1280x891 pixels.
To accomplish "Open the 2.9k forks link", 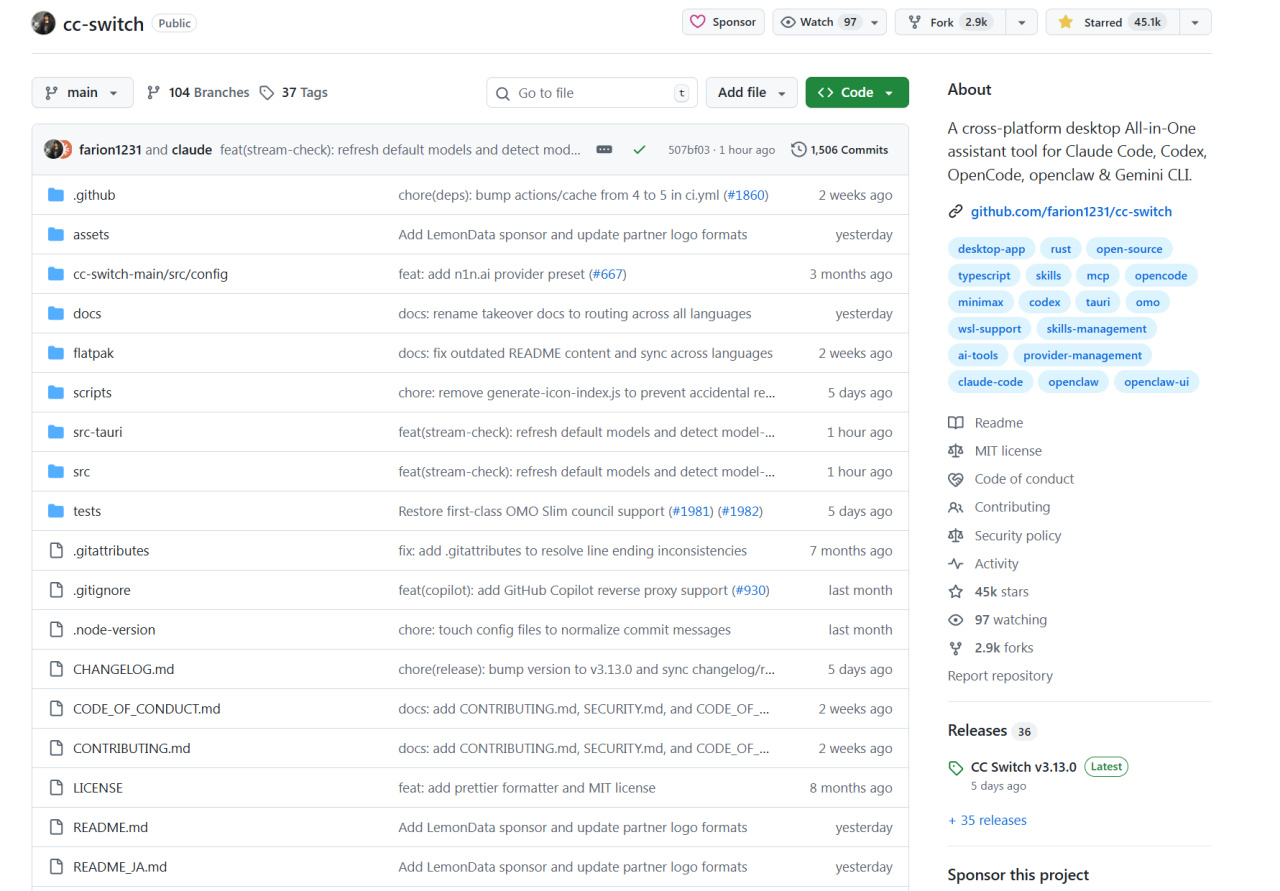I will coord(1004,648).
